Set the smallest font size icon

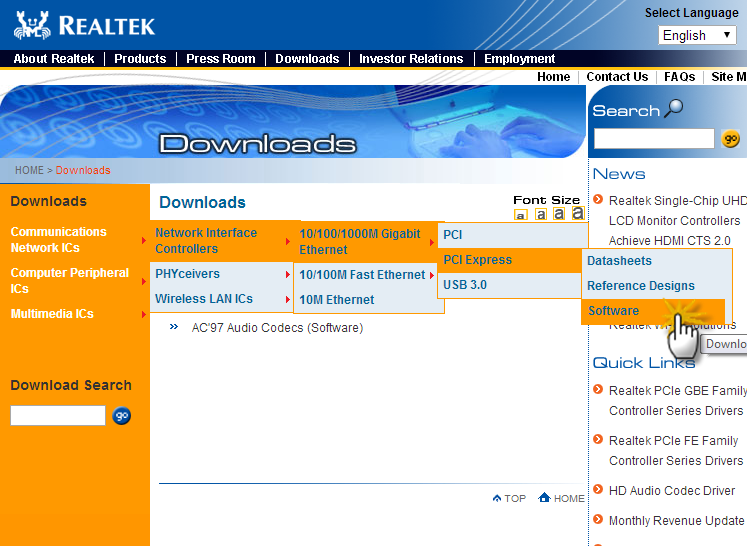tap(520, 215)
